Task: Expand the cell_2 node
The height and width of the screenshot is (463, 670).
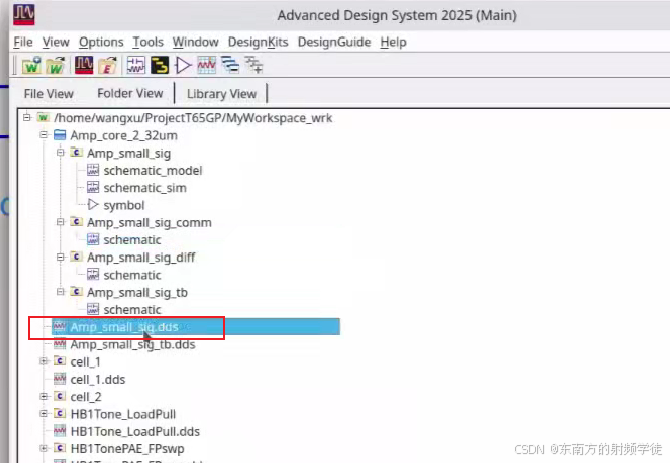Action: [43, 396]
